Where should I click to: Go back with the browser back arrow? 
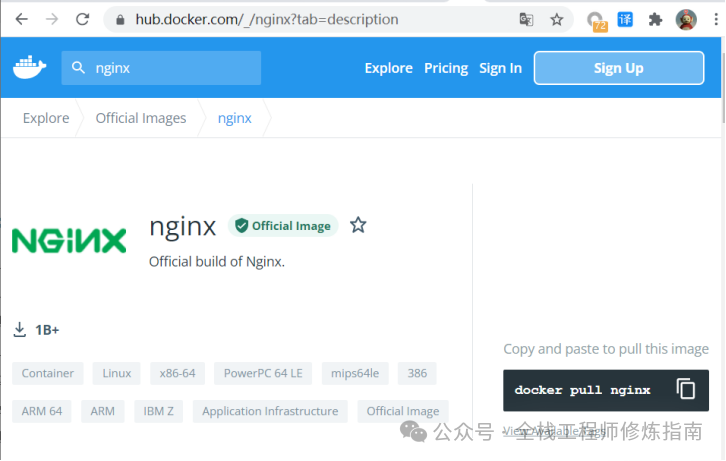tap(21, 19)
